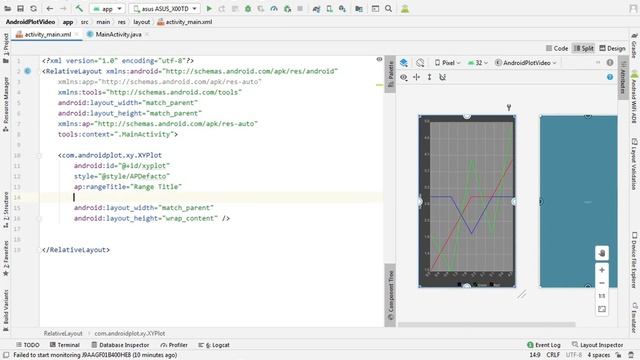
Task: Click the vertical expand alignment icon
Action: tap(429, 77)
